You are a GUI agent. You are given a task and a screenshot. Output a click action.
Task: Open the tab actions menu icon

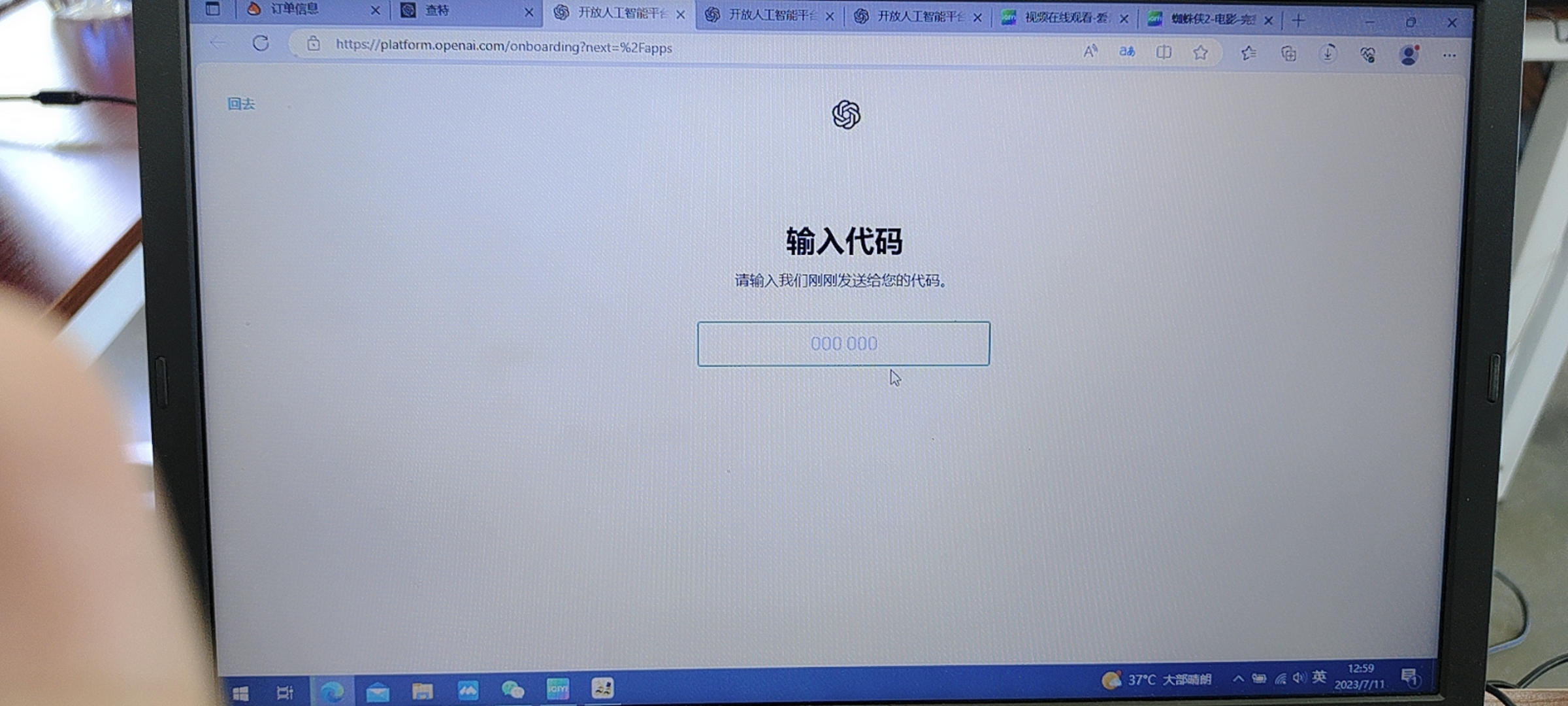pyautogui.click(x=213, y=8)
